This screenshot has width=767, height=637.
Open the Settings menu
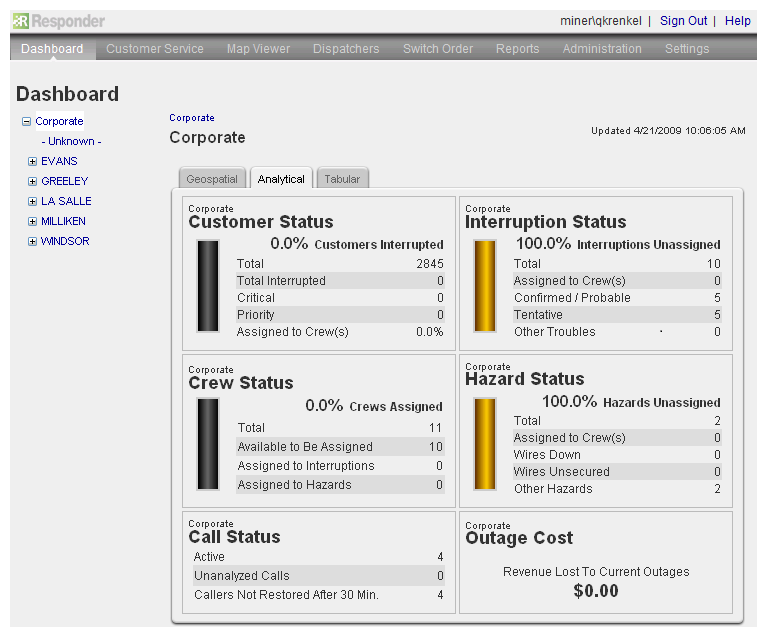tap(687, 48)
